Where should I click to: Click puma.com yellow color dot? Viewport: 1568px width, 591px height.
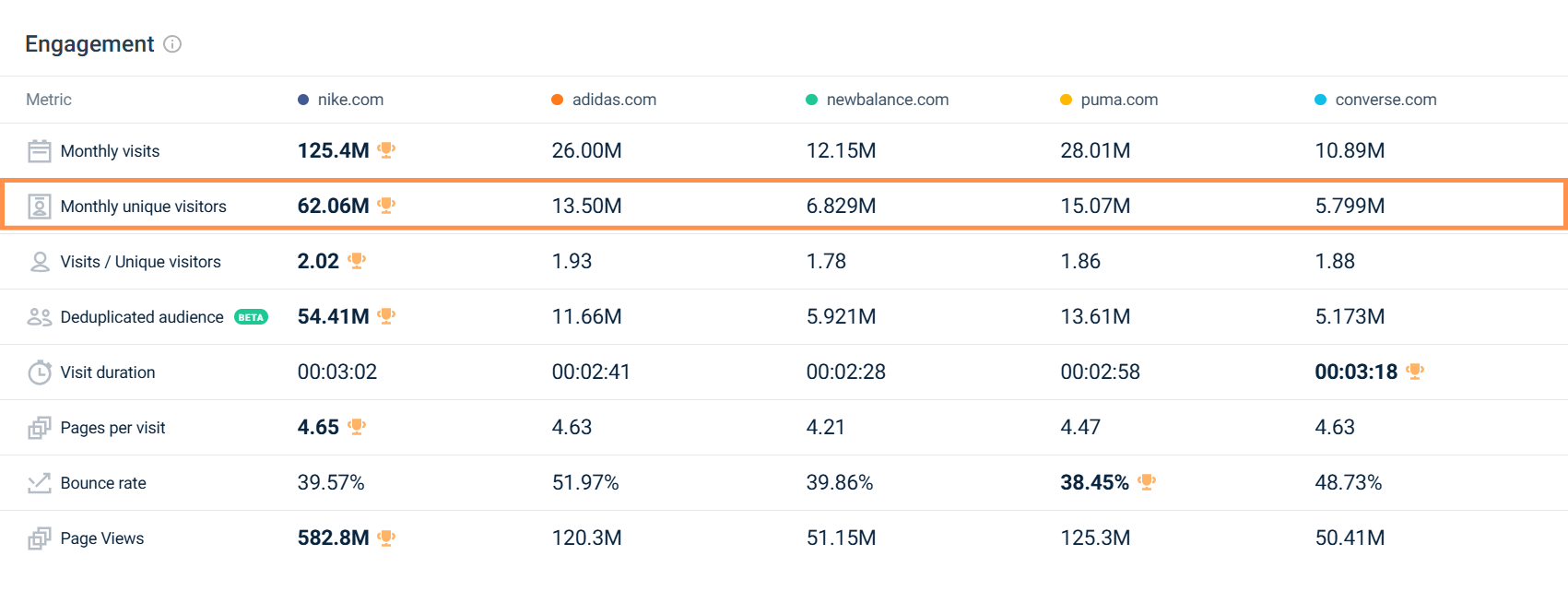1066,100
